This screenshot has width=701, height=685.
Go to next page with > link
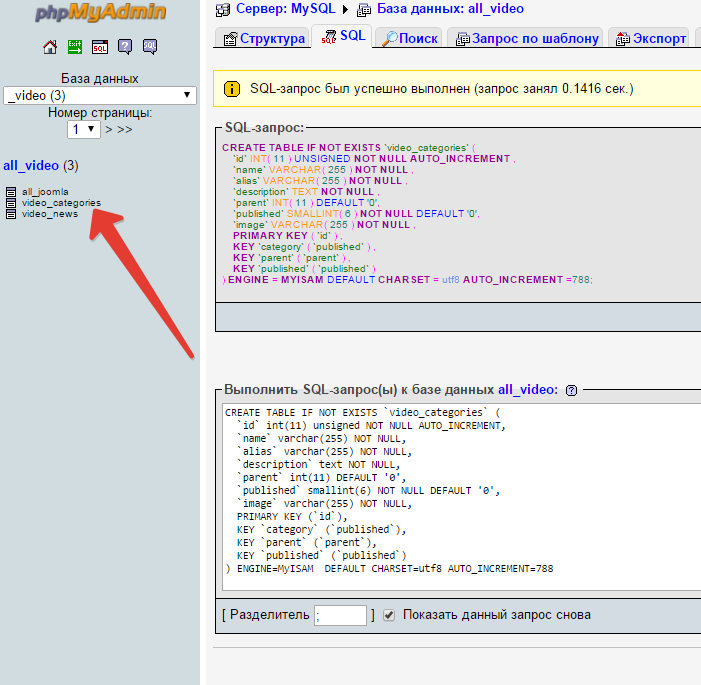[x=109, y=129]
